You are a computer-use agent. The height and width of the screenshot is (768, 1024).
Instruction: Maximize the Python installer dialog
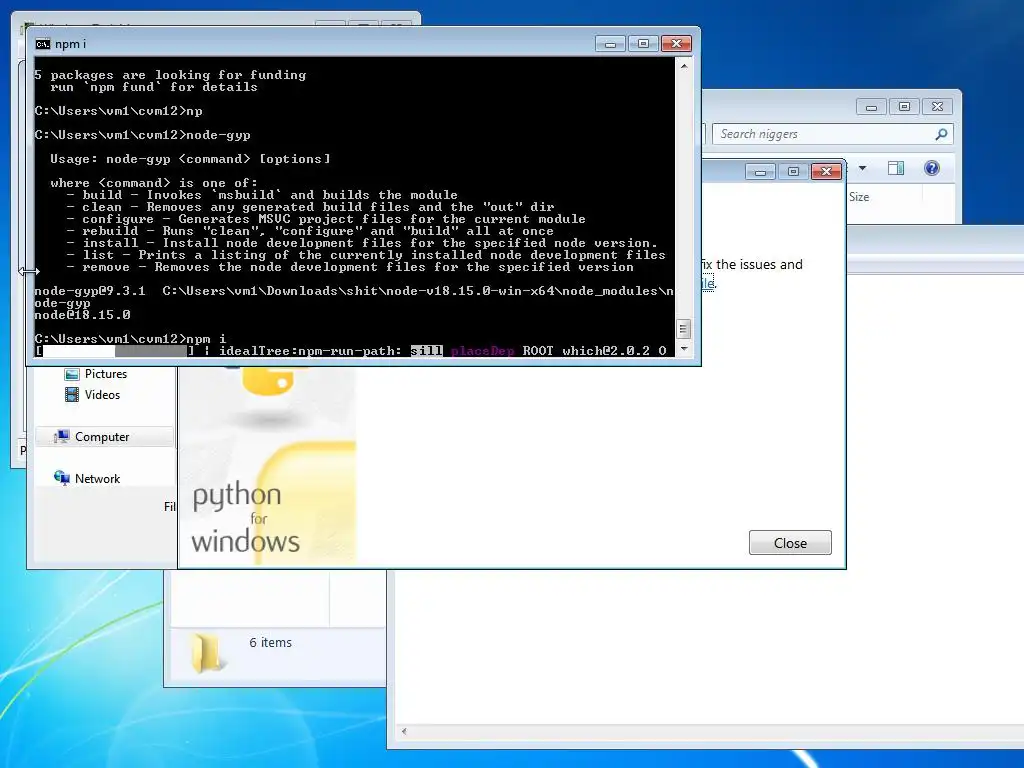click(793, 172)
